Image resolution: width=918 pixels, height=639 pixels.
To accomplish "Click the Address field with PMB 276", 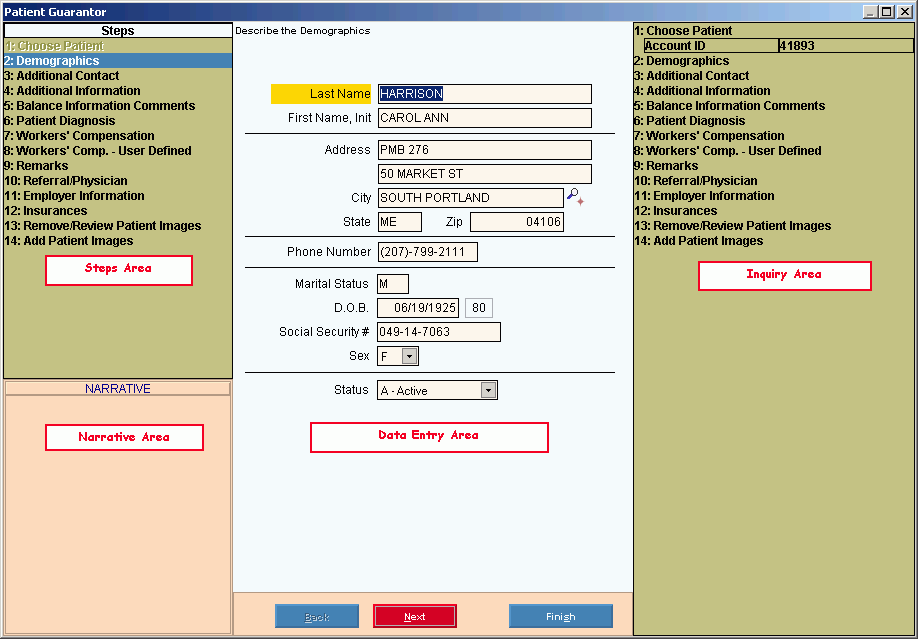I will click(484, 150).
